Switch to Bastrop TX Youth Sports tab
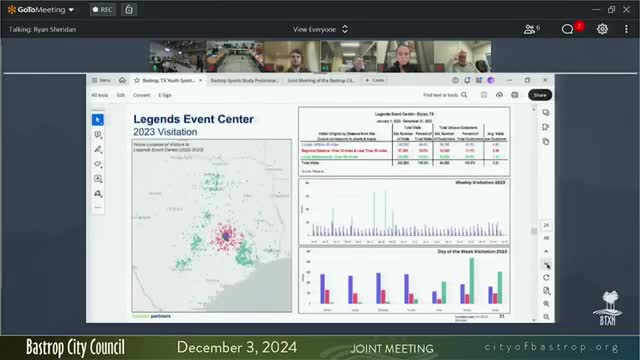This screenshot has width=640, height=360. (x=168, y=80)
